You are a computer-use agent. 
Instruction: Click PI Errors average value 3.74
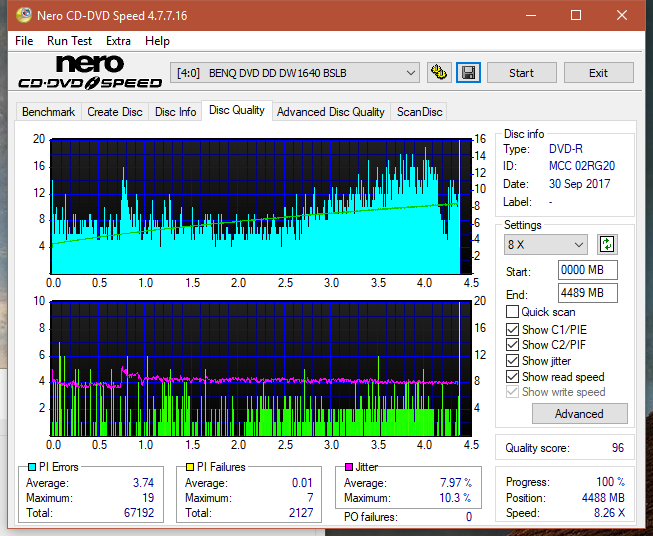(x=143, y=483)
